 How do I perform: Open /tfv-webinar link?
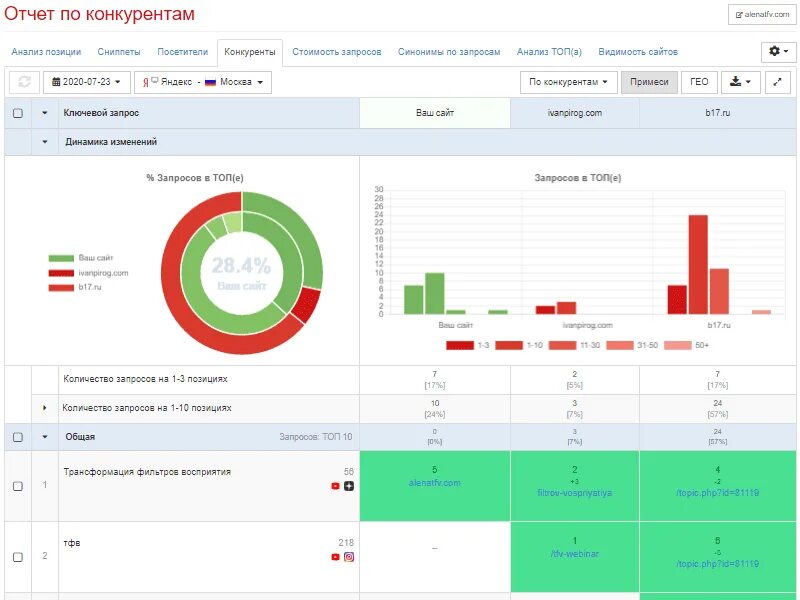tap(574, 554)
